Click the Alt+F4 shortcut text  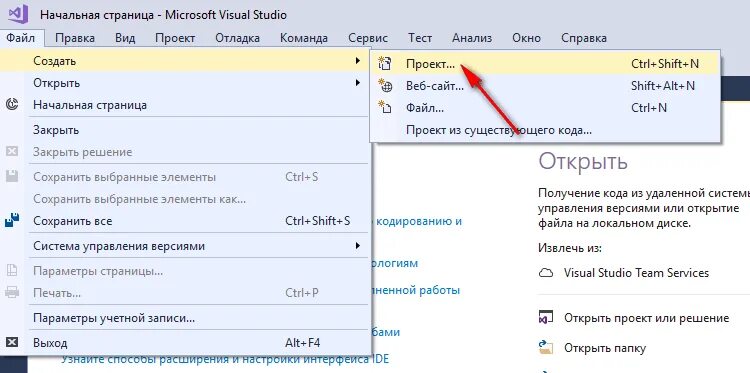point(302,343)
